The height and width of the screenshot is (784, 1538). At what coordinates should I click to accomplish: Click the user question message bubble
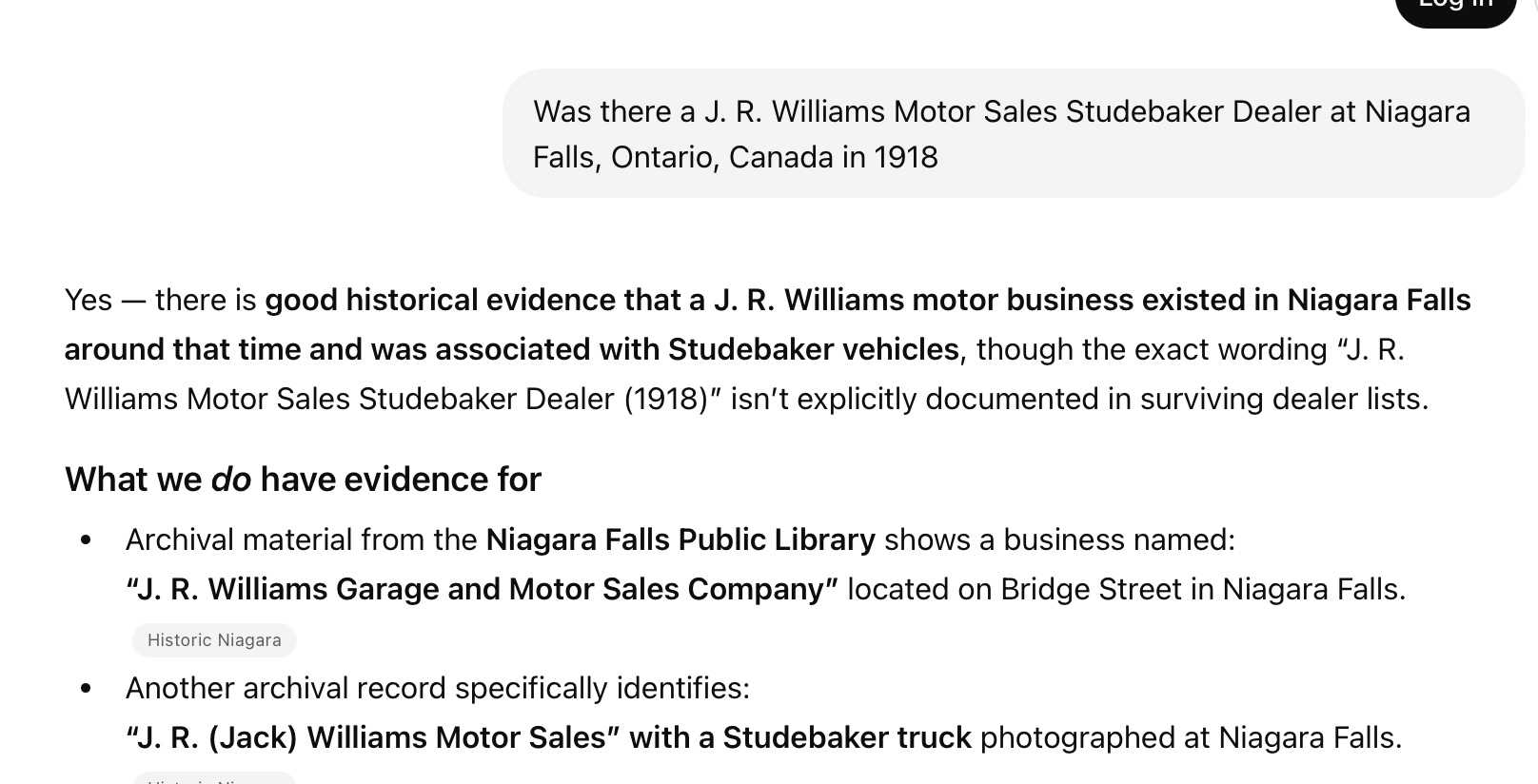click(x=1013, y=133)
